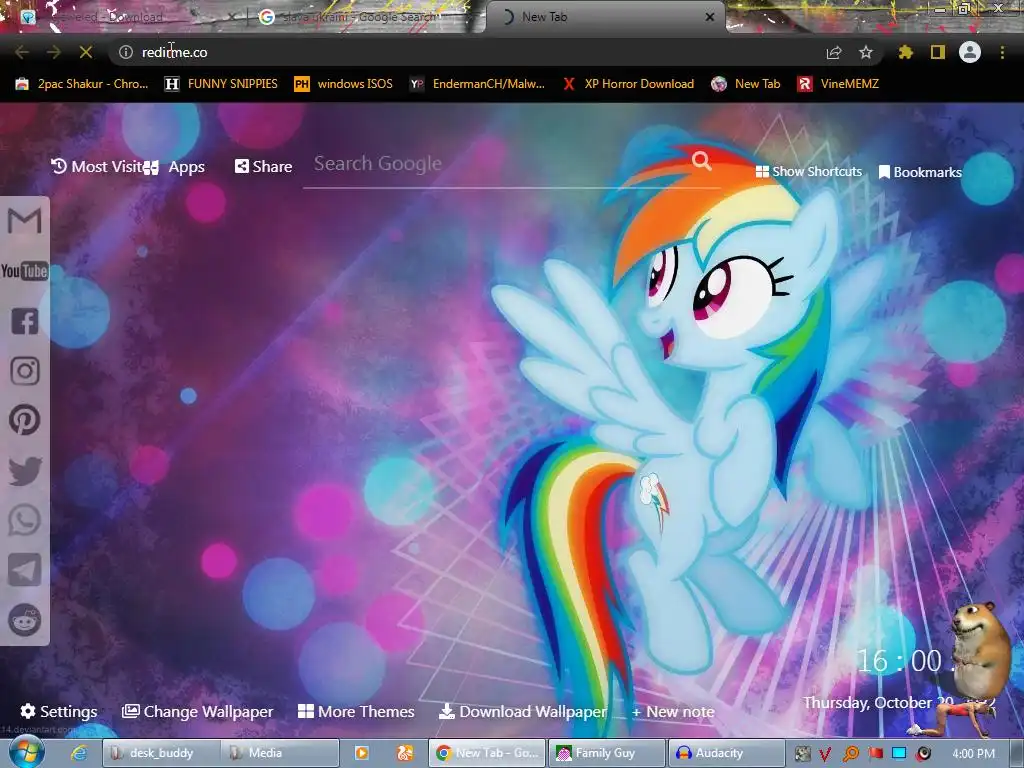Open the Bookmarks panel
This screenshot has width=1024, height=768.
coord(920,172)
